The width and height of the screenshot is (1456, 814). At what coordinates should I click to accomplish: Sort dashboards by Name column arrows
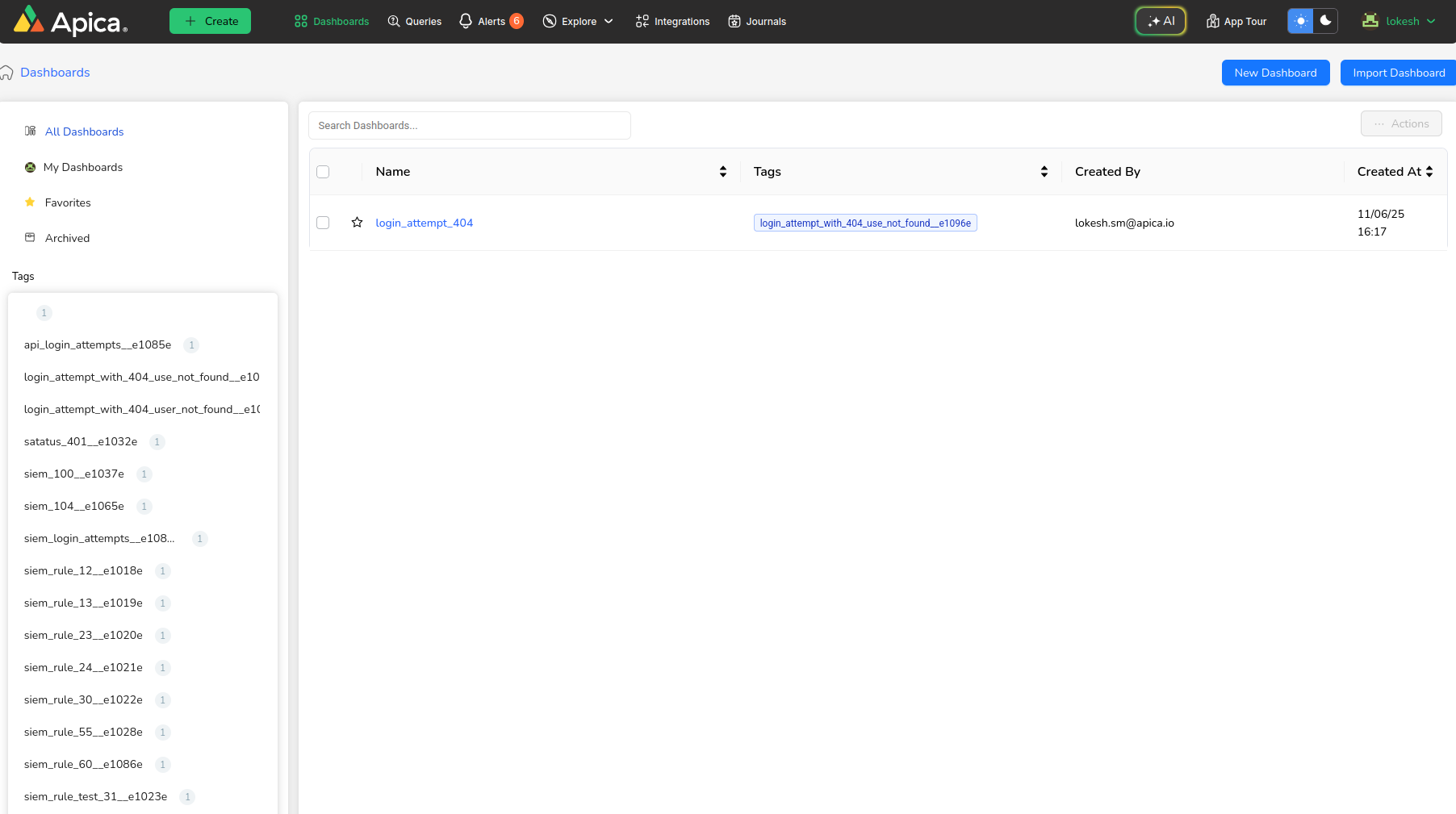722,172
